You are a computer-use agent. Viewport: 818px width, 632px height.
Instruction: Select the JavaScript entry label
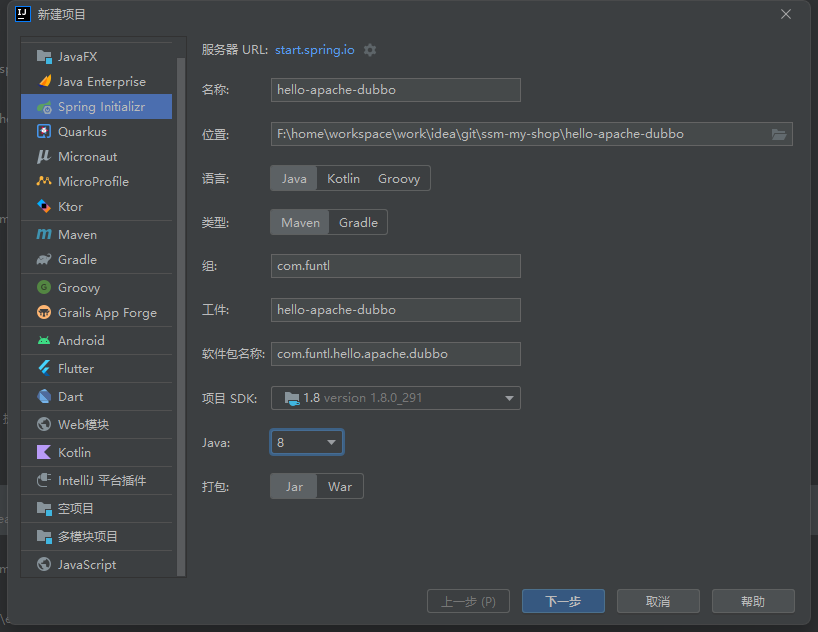tap(87, 565)
